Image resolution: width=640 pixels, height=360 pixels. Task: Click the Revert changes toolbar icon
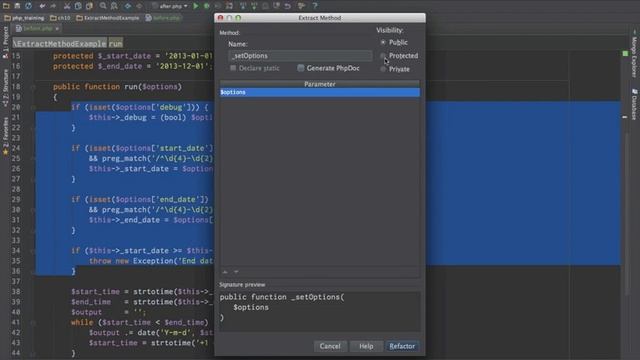click(x=288, y=6)
